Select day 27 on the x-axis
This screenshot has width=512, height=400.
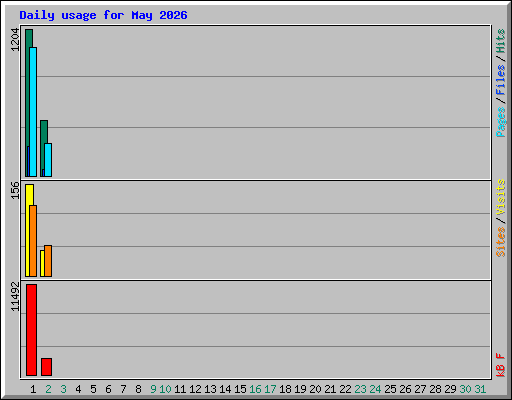420,389
